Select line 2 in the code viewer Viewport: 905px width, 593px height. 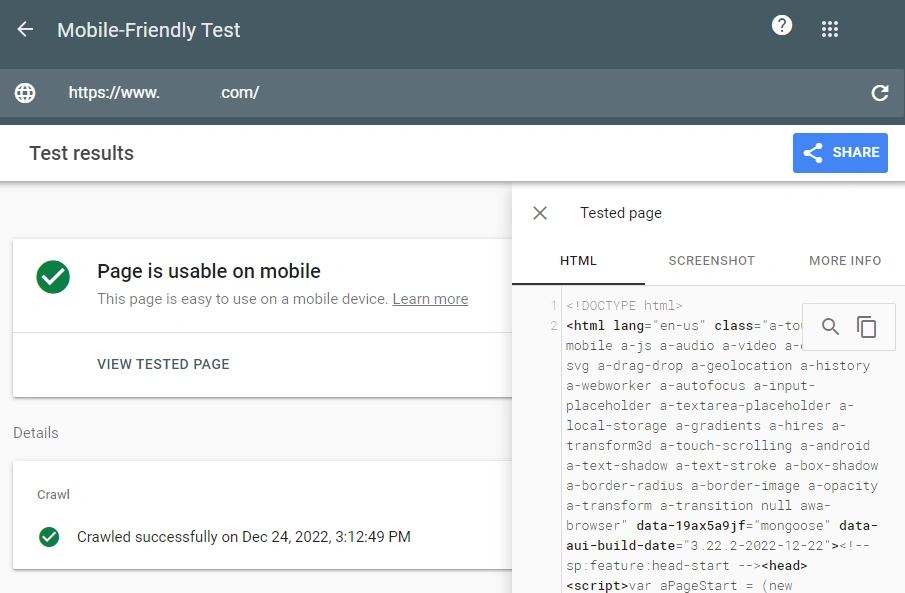pyautogui.click(x=556, y=325)
